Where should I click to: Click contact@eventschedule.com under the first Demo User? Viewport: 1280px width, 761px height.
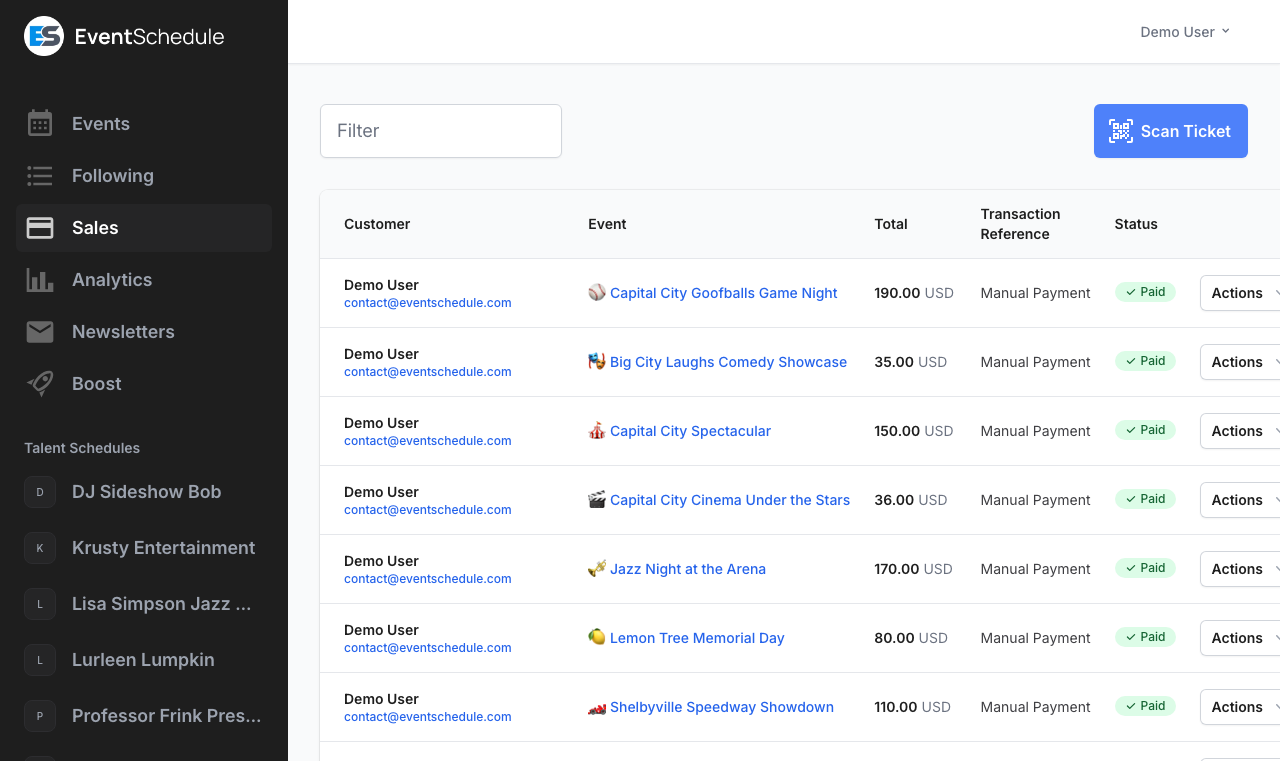click(427, 303)
